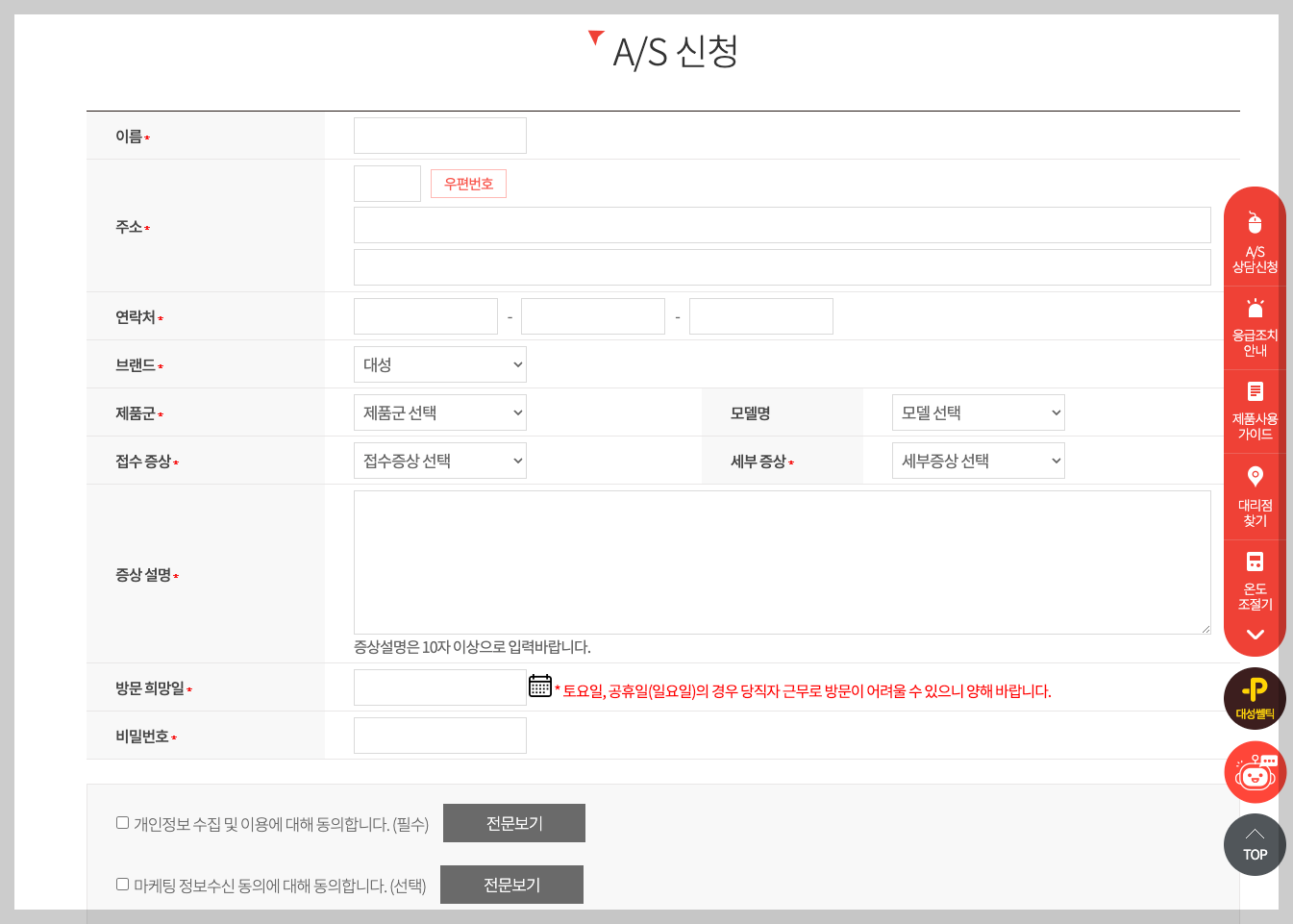Open the chatbot robot icon
This screenshot has width=1293, height=924.
(x=1255, y=772)
